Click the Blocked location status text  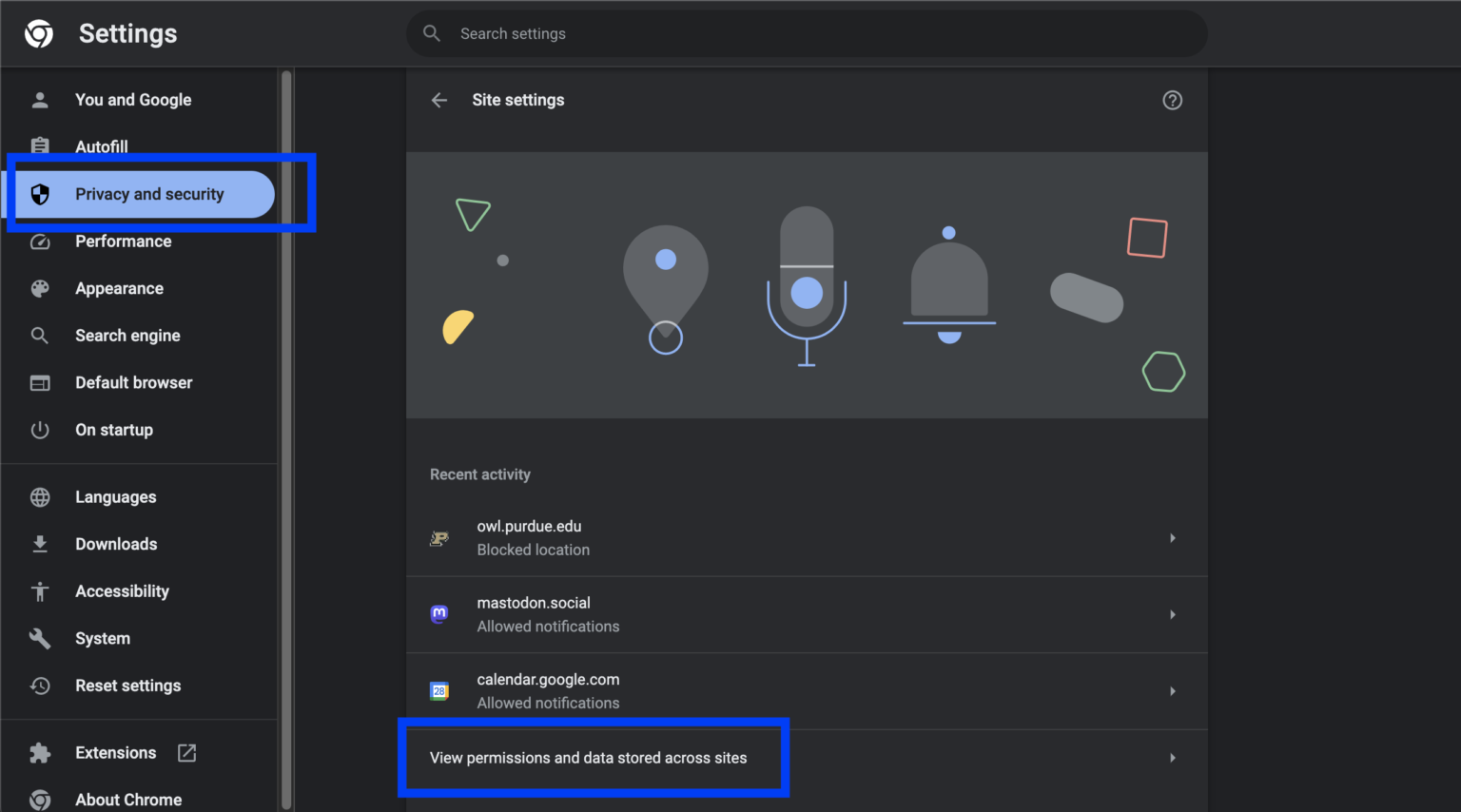[x=534, y=550]
